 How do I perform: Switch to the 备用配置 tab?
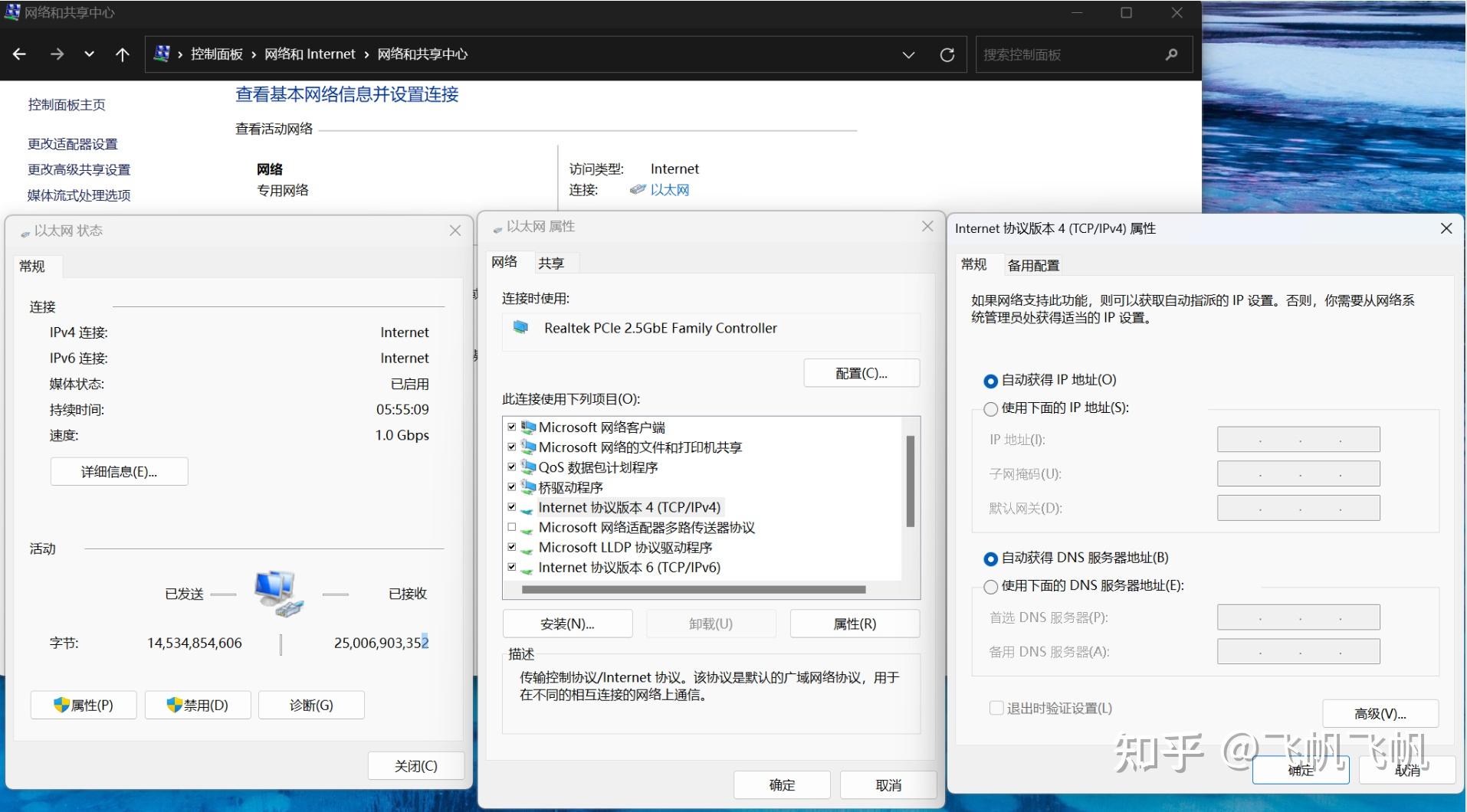(x=1033, y=265)
